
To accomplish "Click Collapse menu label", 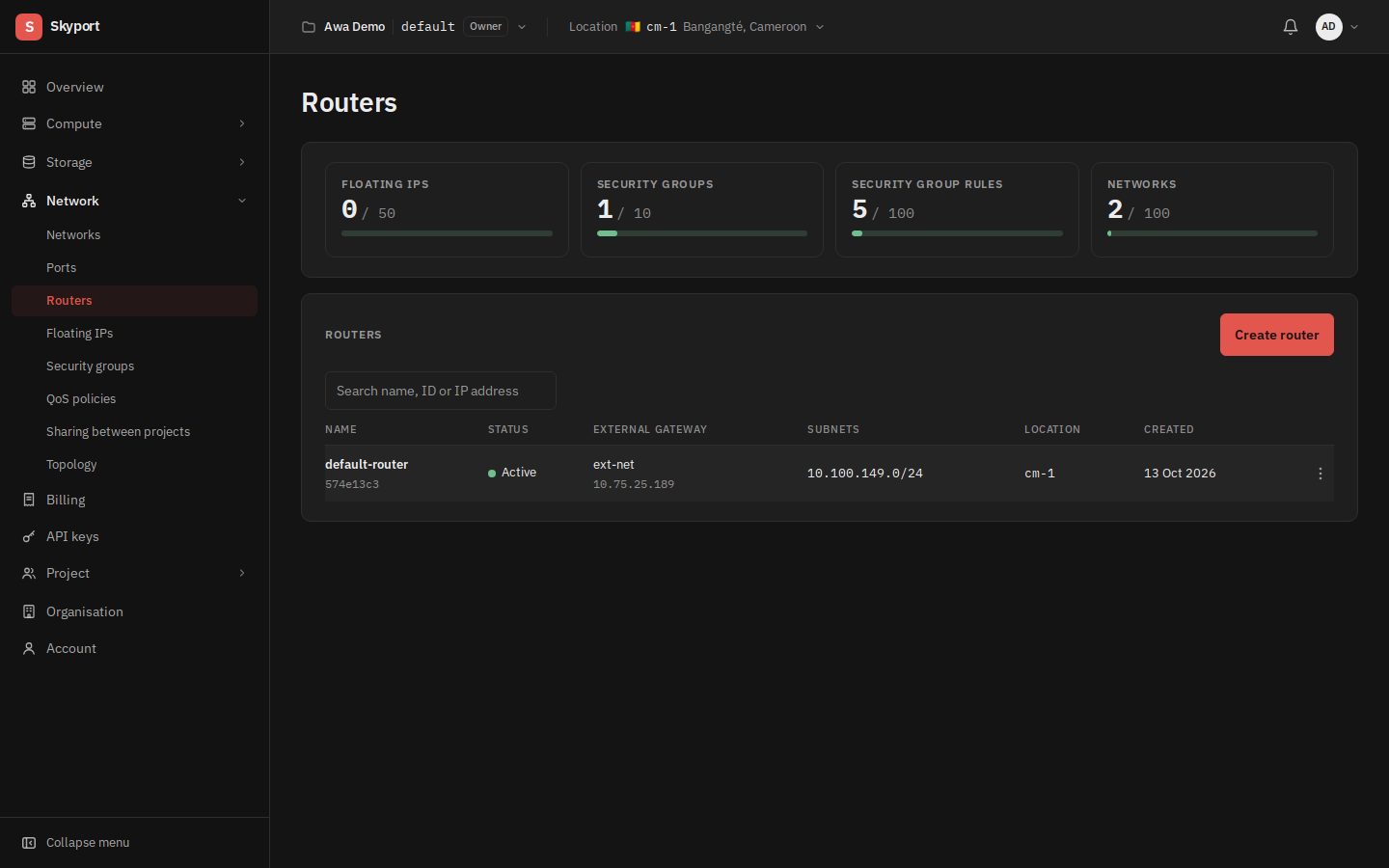I will 88,843.
